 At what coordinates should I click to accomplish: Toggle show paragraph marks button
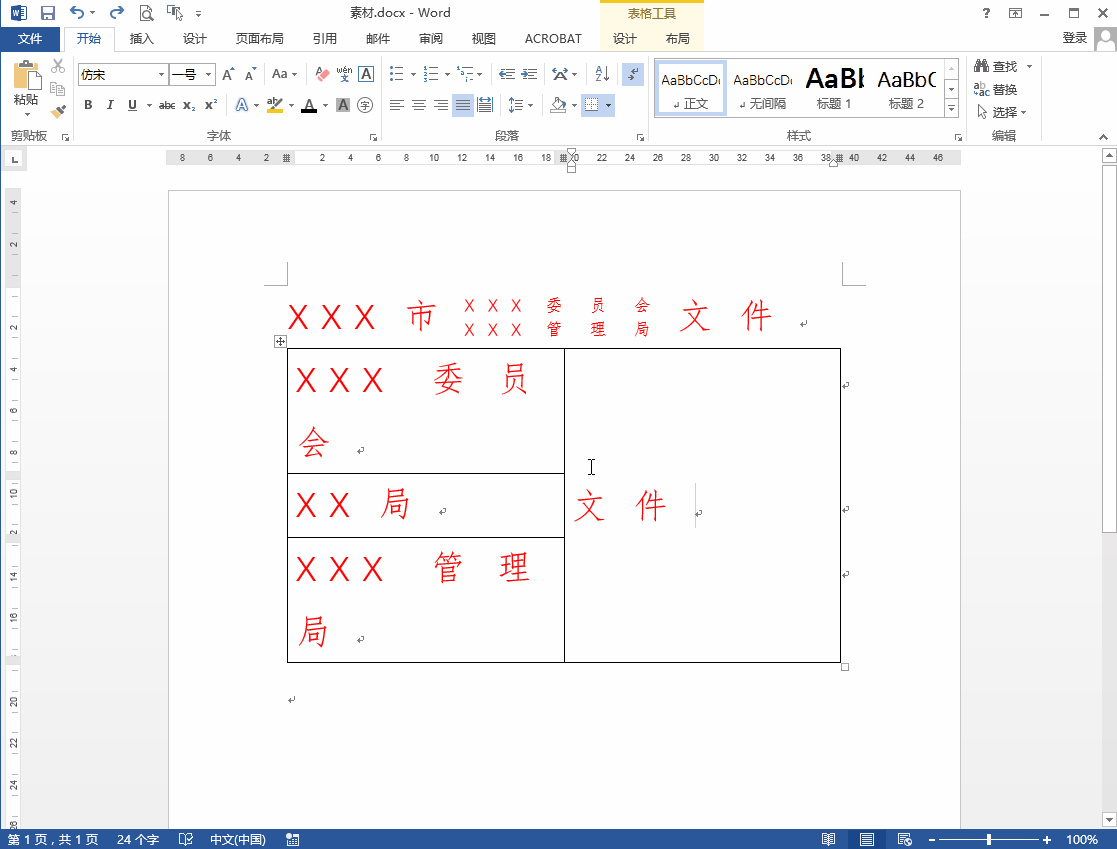(x=632, y=74)
